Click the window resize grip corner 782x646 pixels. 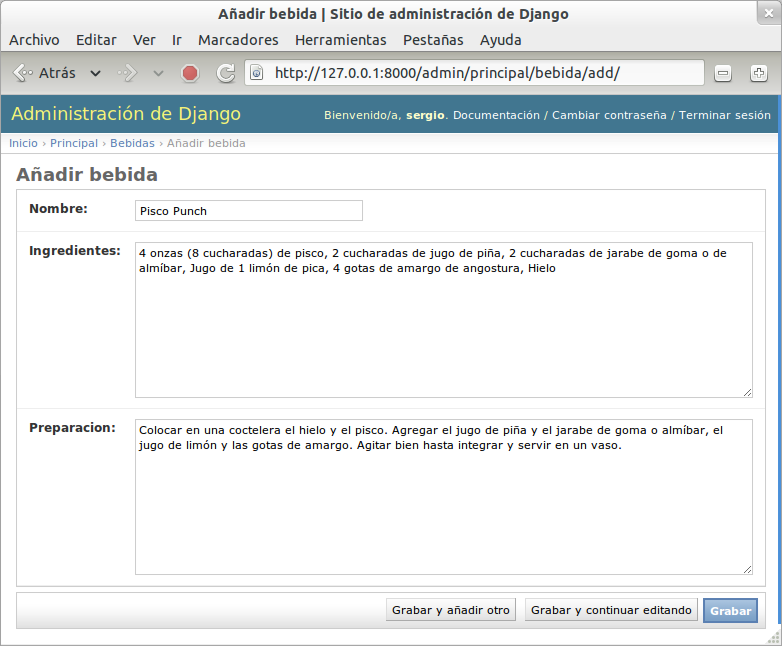774,638
